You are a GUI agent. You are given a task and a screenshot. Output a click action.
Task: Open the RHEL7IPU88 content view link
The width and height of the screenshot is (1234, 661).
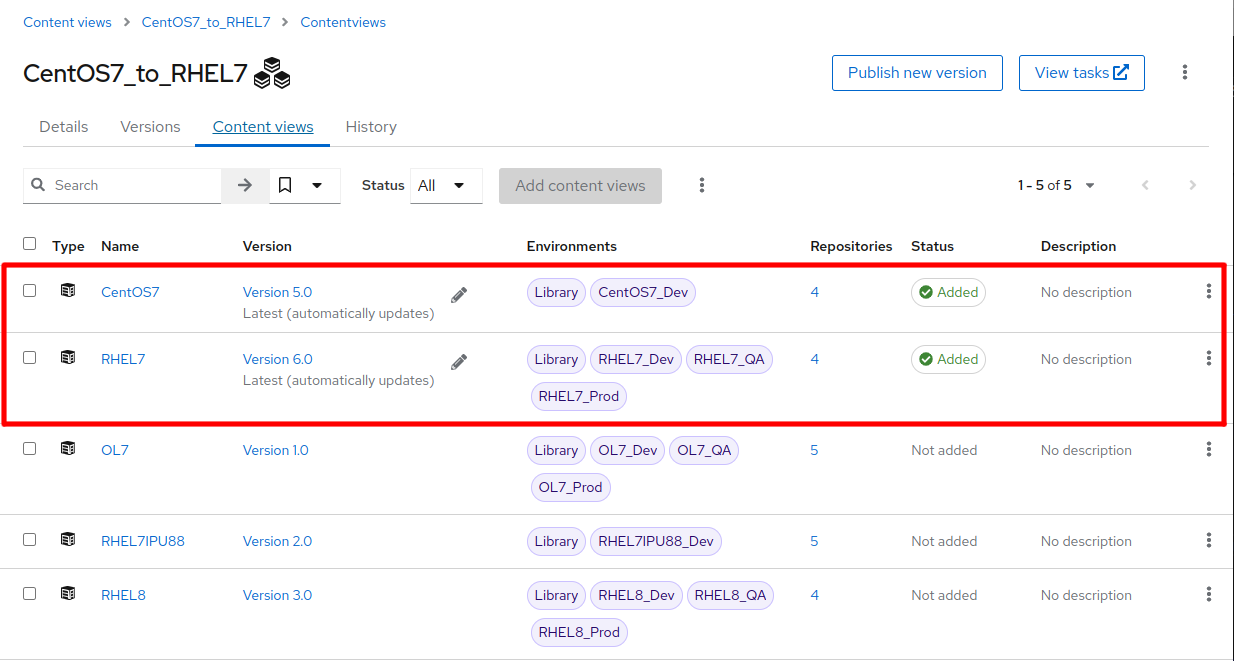(143, 541)
